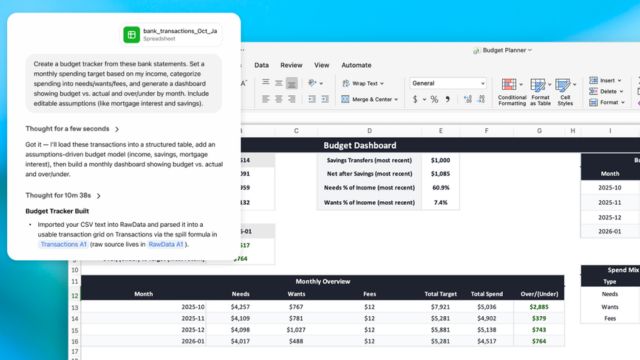The height and width of the screenshot is (360, 640).
Task: Click the Increase Decimal icon
Action: 468,99
